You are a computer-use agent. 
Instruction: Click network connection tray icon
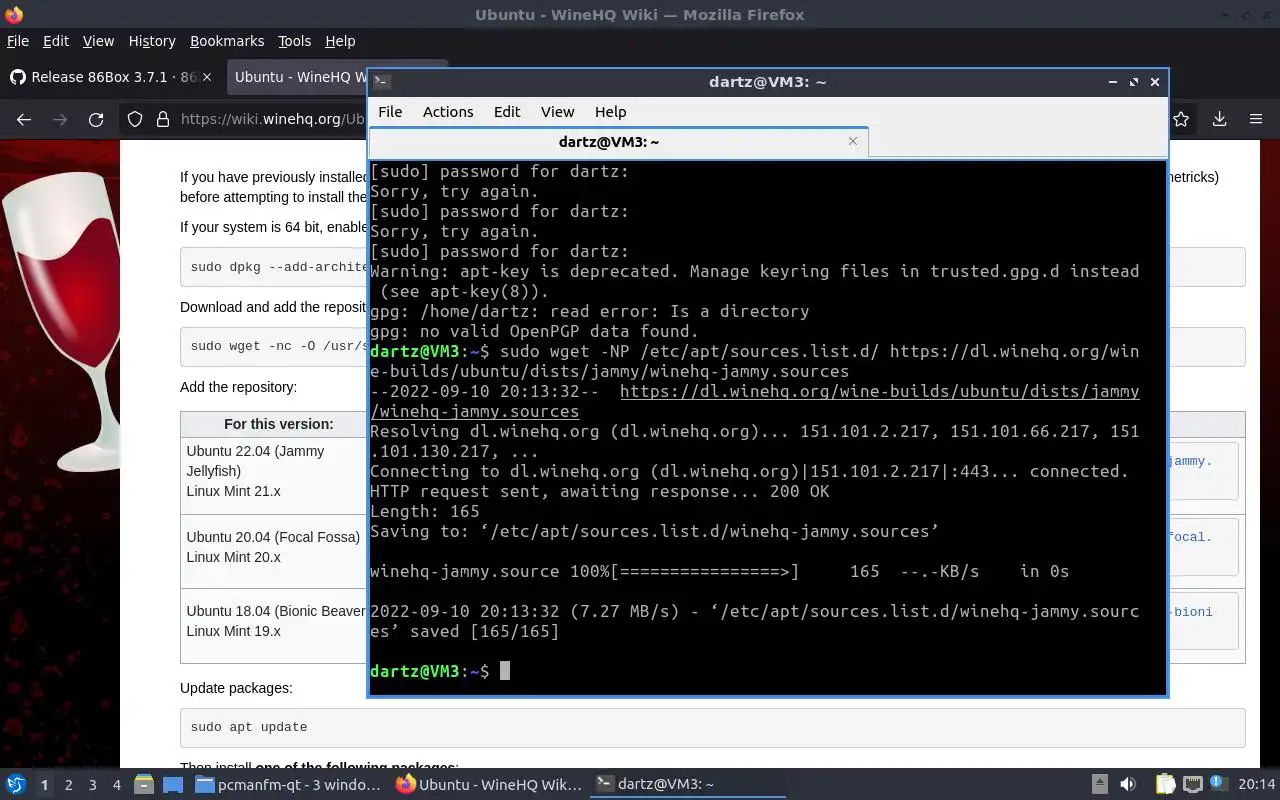[1193, 784]
